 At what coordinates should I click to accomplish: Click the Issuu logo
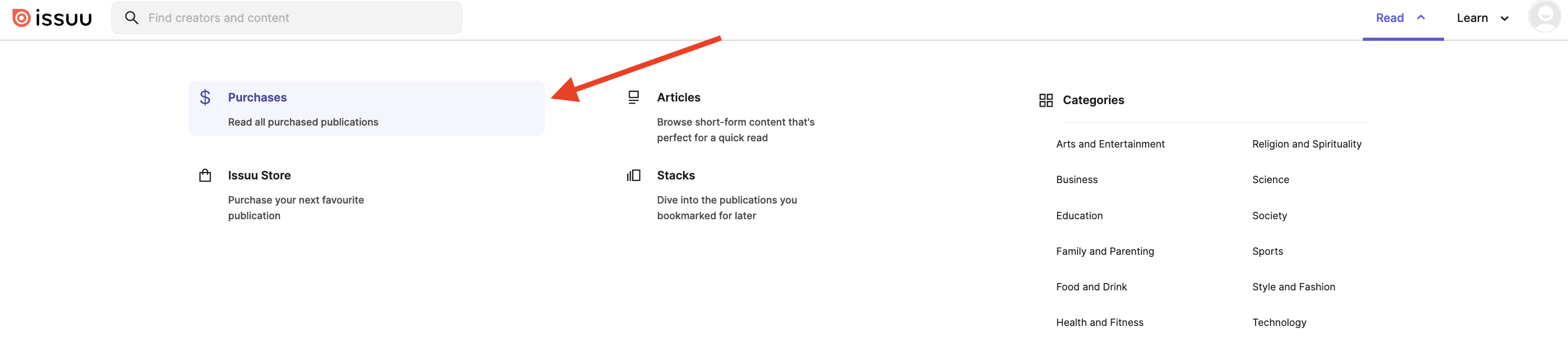point(52,18)
